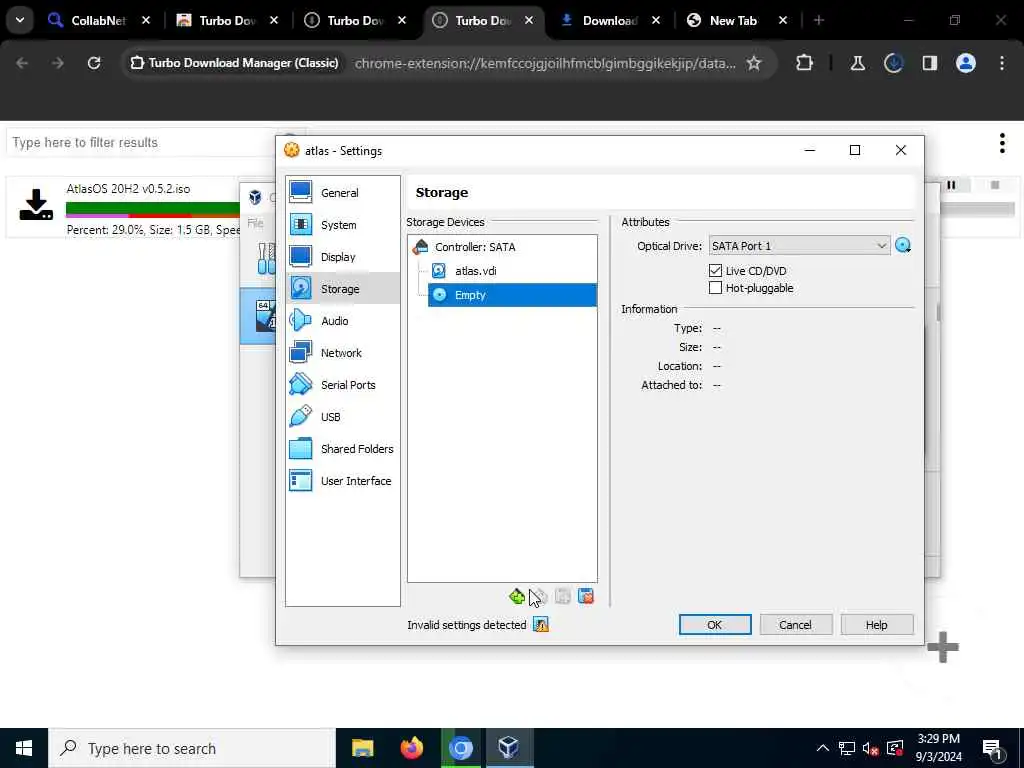
Task: Select the Empty optical drive entry
Action: click(512, 295)
